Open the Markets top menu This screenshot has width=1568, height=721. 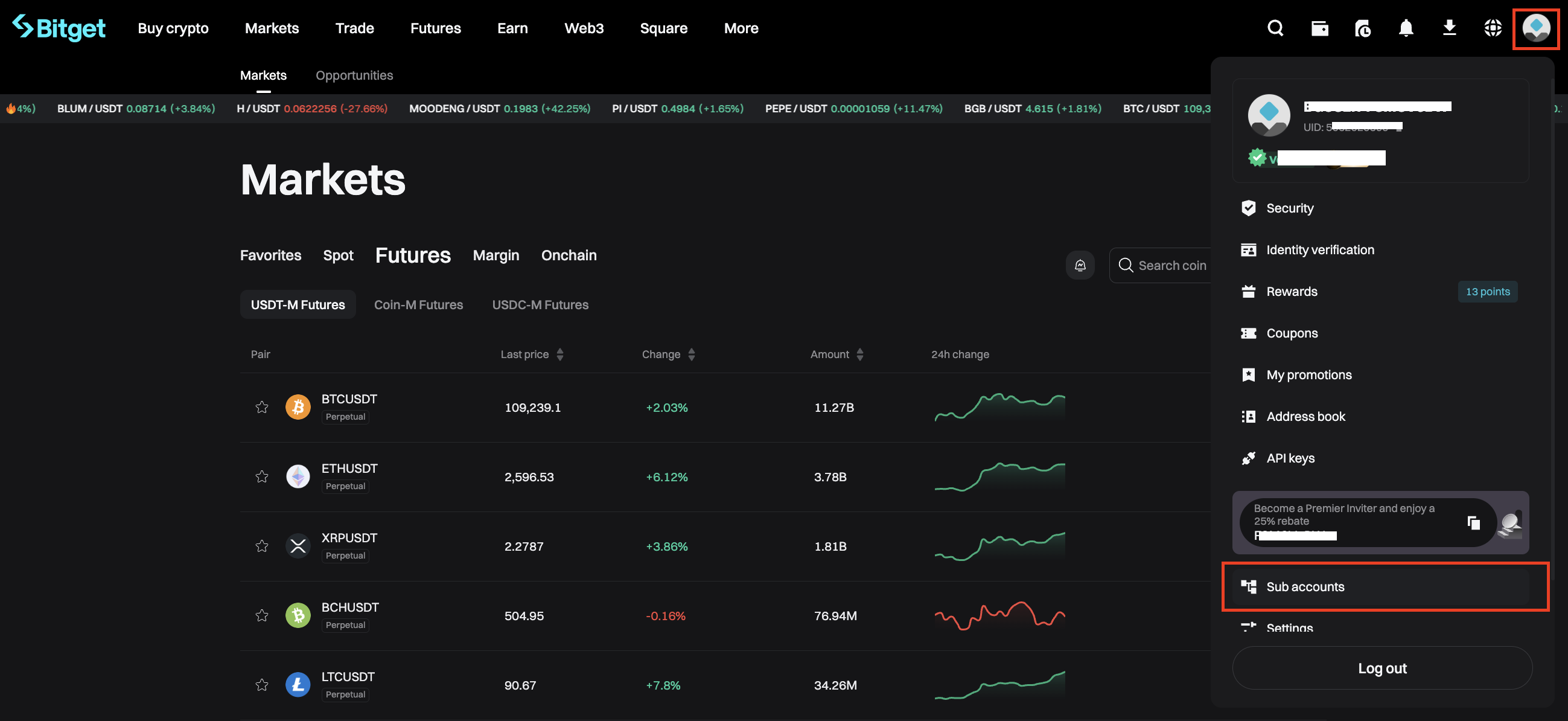pyautogui.click(x=272, y=28)
